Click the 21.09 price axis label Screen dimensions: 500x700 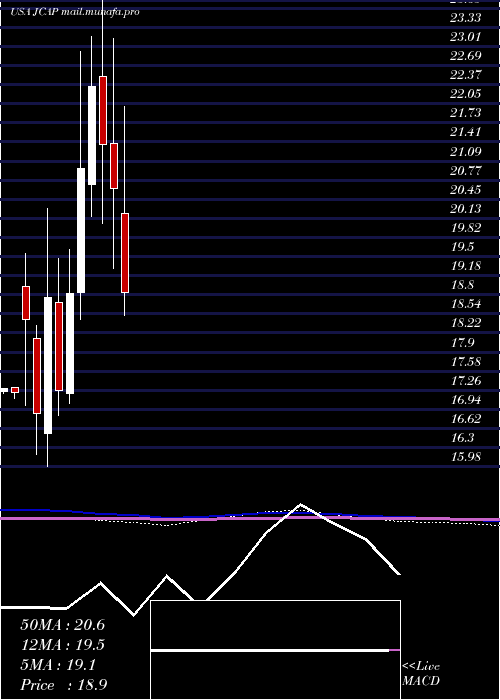point(466,151)
